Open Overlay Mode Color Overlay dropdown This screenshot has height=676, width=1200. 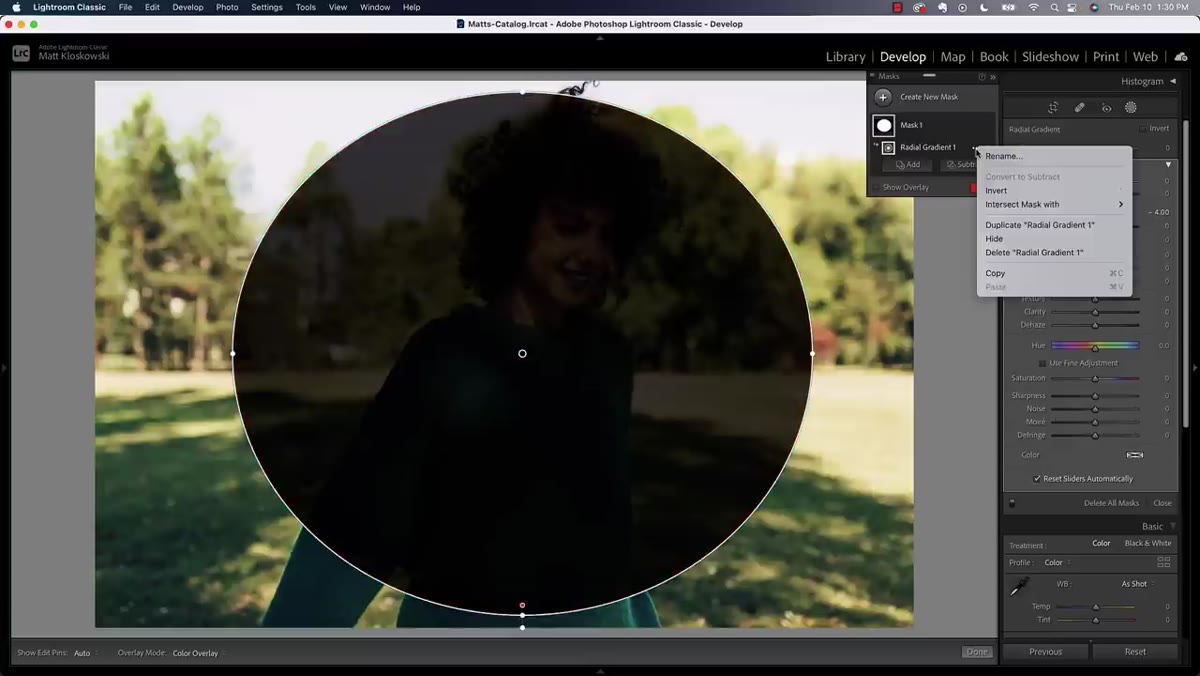198,653
